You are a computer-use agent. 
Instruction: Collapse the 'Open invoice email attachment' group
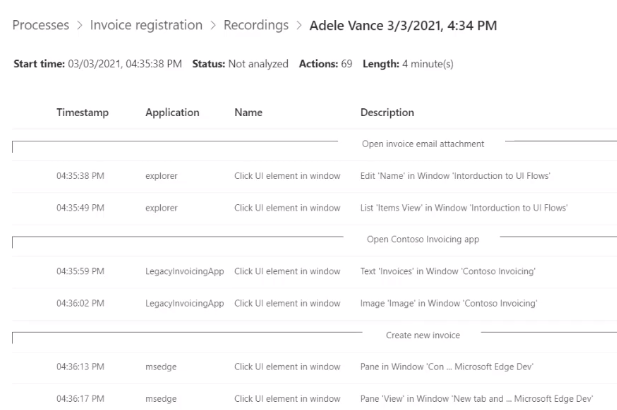423,144
